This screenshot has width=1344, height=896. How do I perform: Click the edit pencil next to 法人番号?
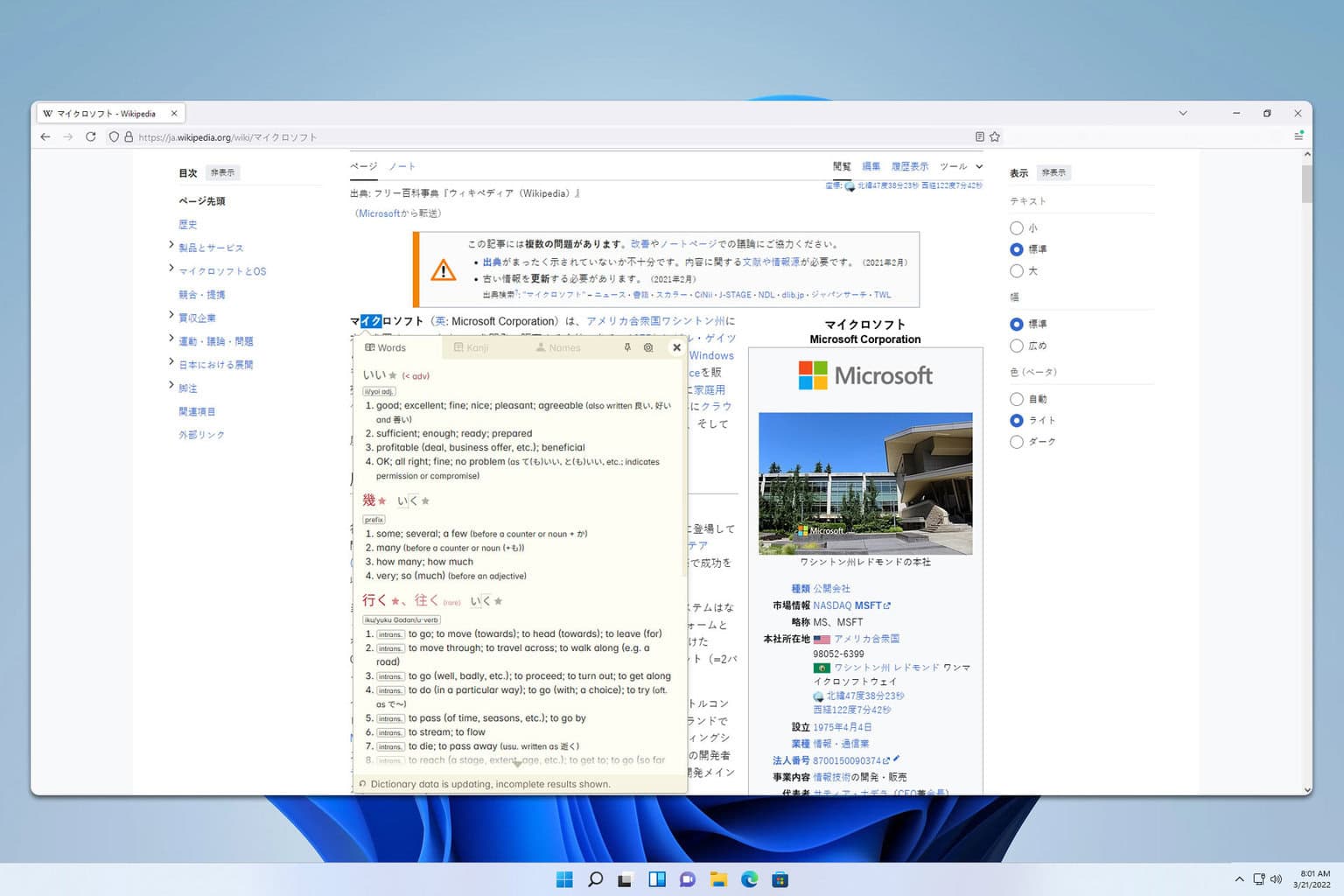coord(896,759)
